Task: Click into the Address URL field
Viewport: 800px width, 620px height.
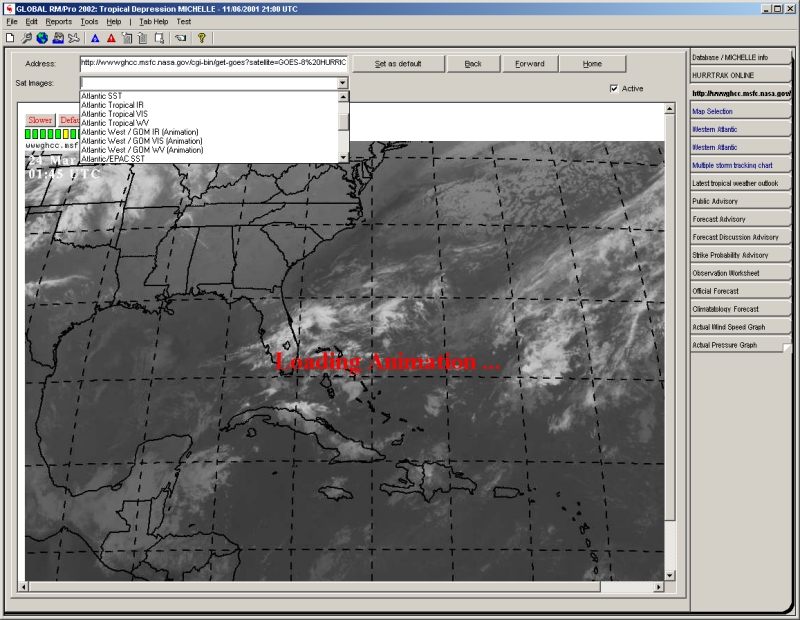Action: click(214, 63)
